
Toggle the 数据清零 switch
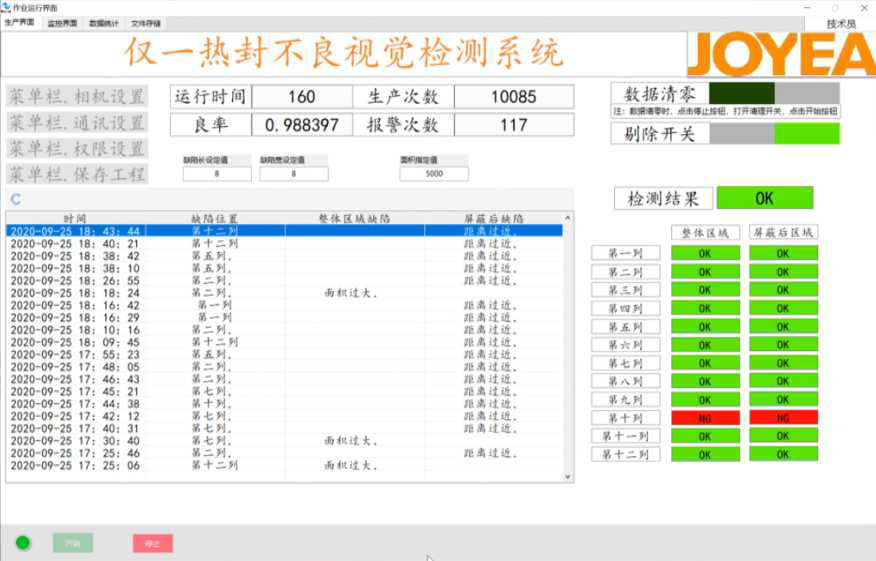[774, 93]
